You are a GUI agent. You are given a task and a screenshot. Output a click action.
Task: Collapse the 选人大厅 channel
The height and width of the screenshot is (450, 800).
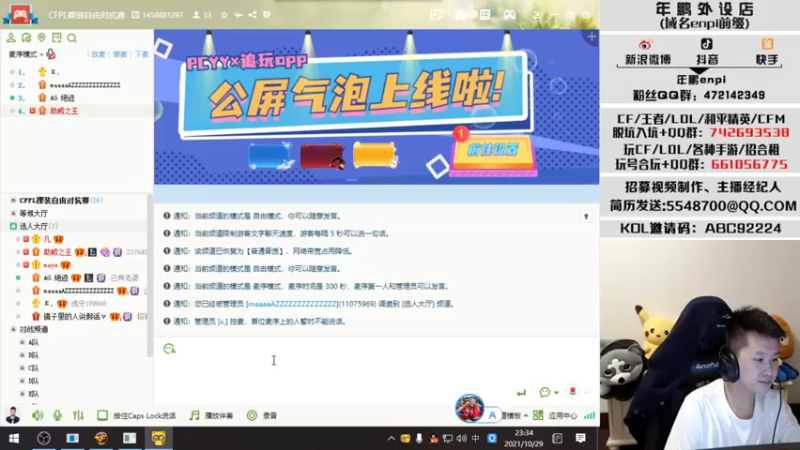[13, 226]
